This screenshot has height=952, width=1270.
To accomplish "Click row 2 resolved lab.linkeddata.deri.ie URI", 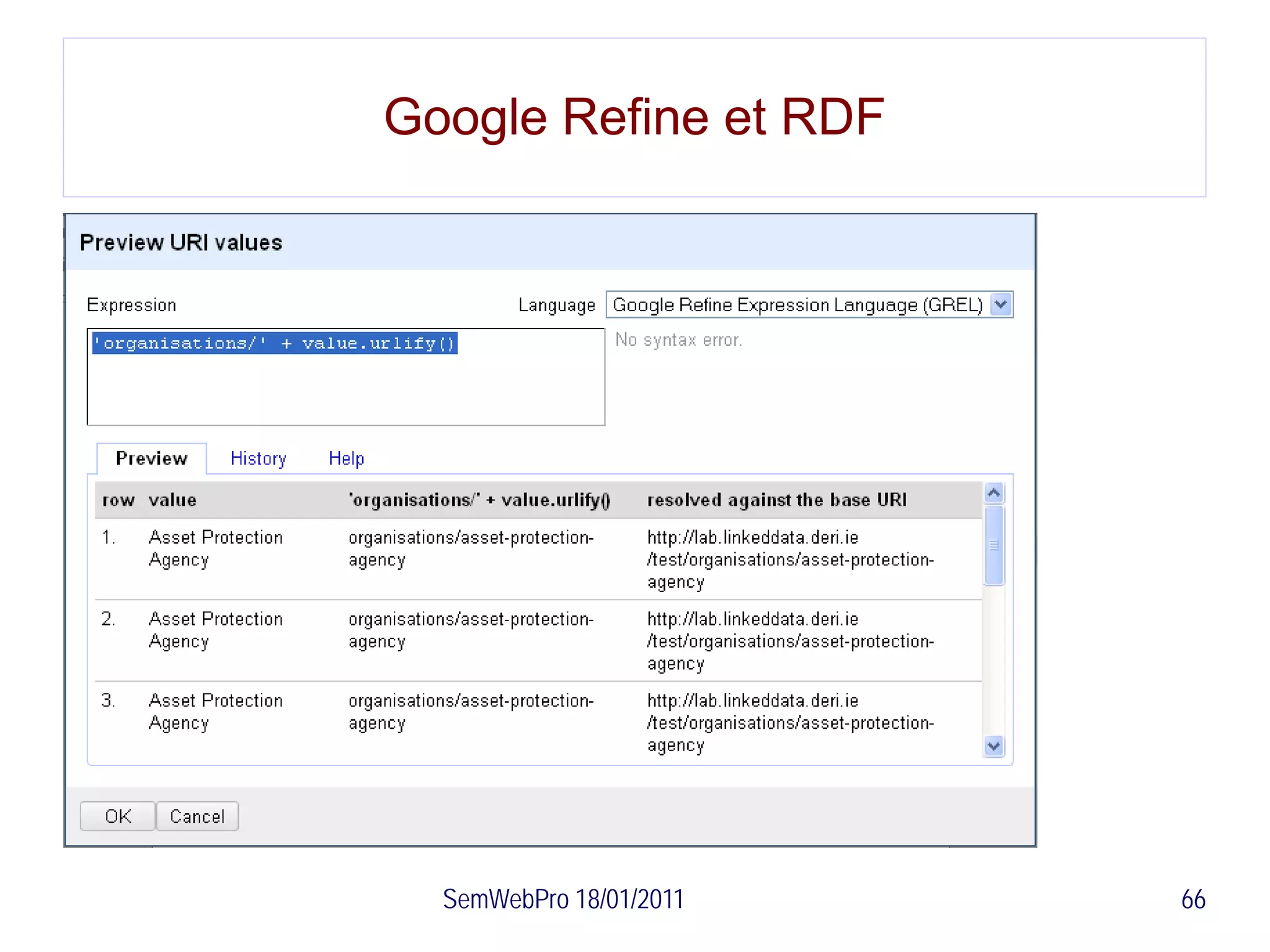I will 790,641.
